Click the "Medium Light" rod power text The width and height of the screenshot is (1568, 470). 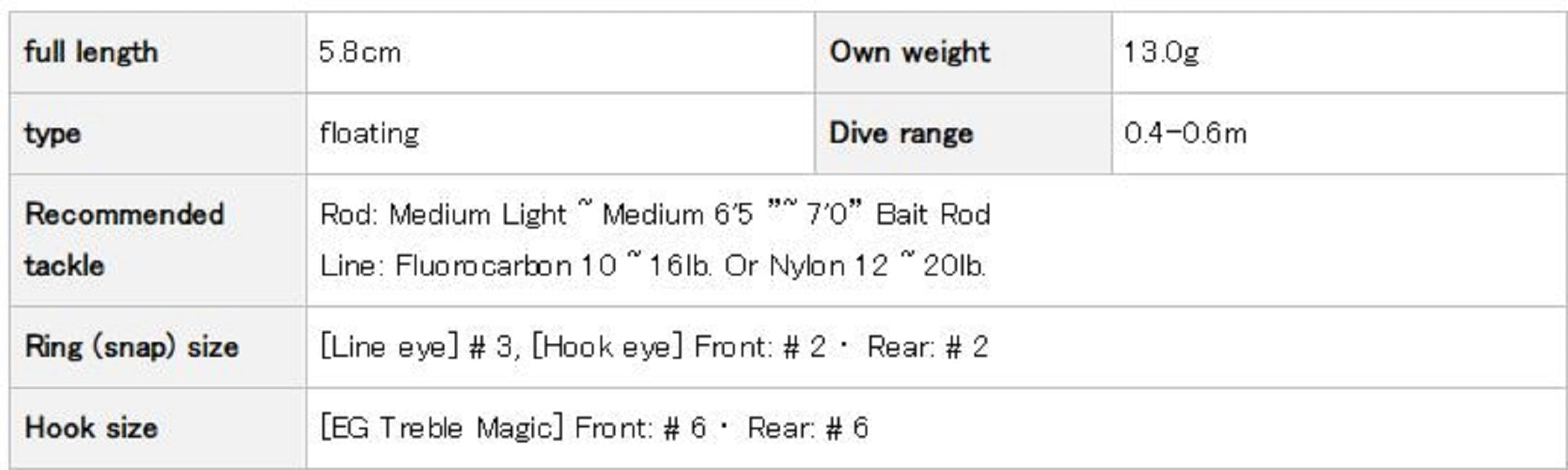point(477,214)
